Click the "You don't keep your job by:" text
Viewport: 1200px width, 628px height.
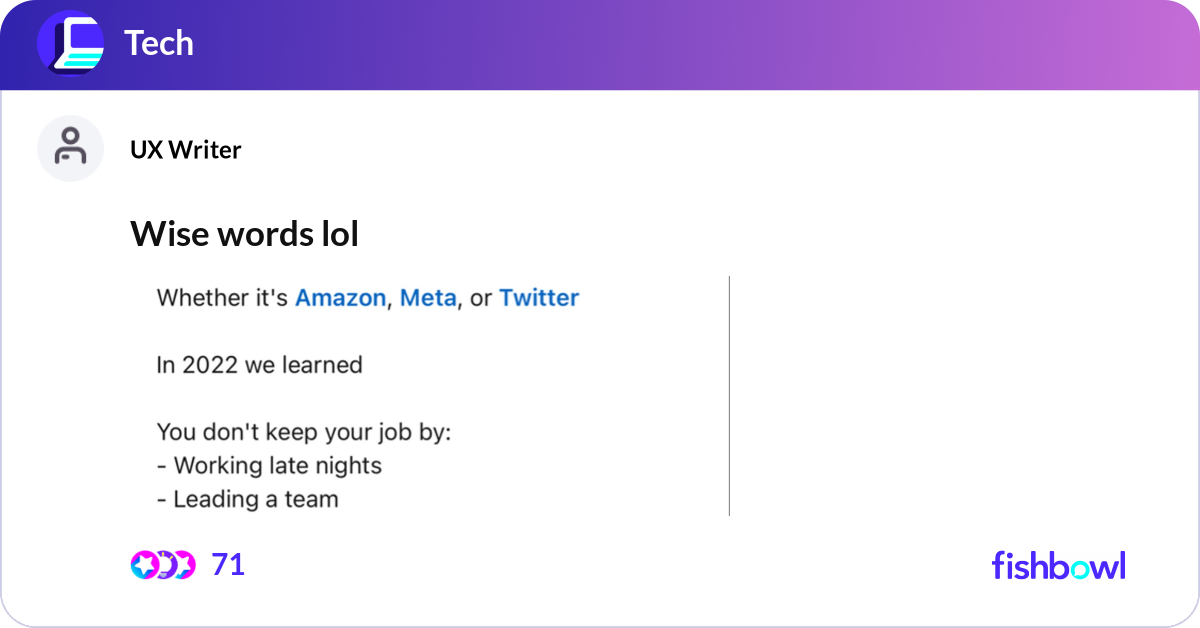tap(304, 433)
